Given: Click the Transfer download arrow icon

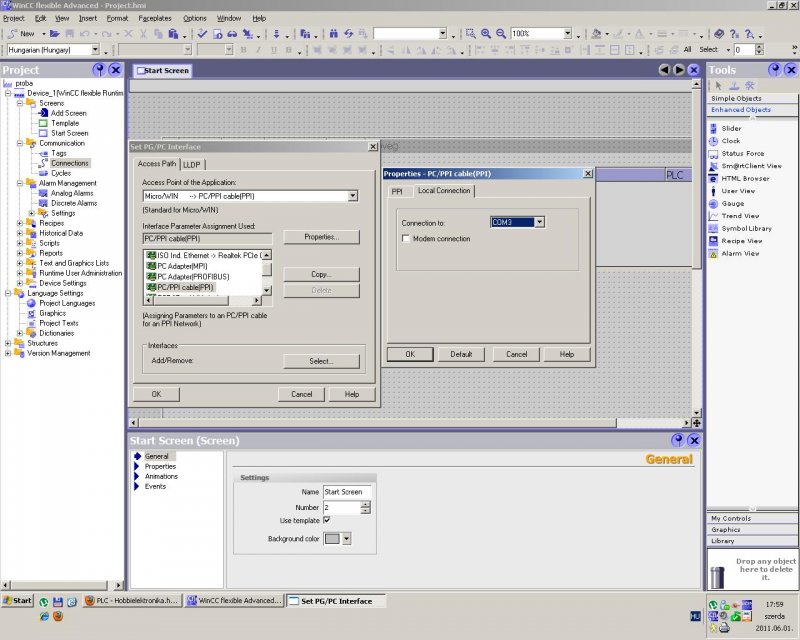Looking at the screenshot, I should [x=277, y=34].
